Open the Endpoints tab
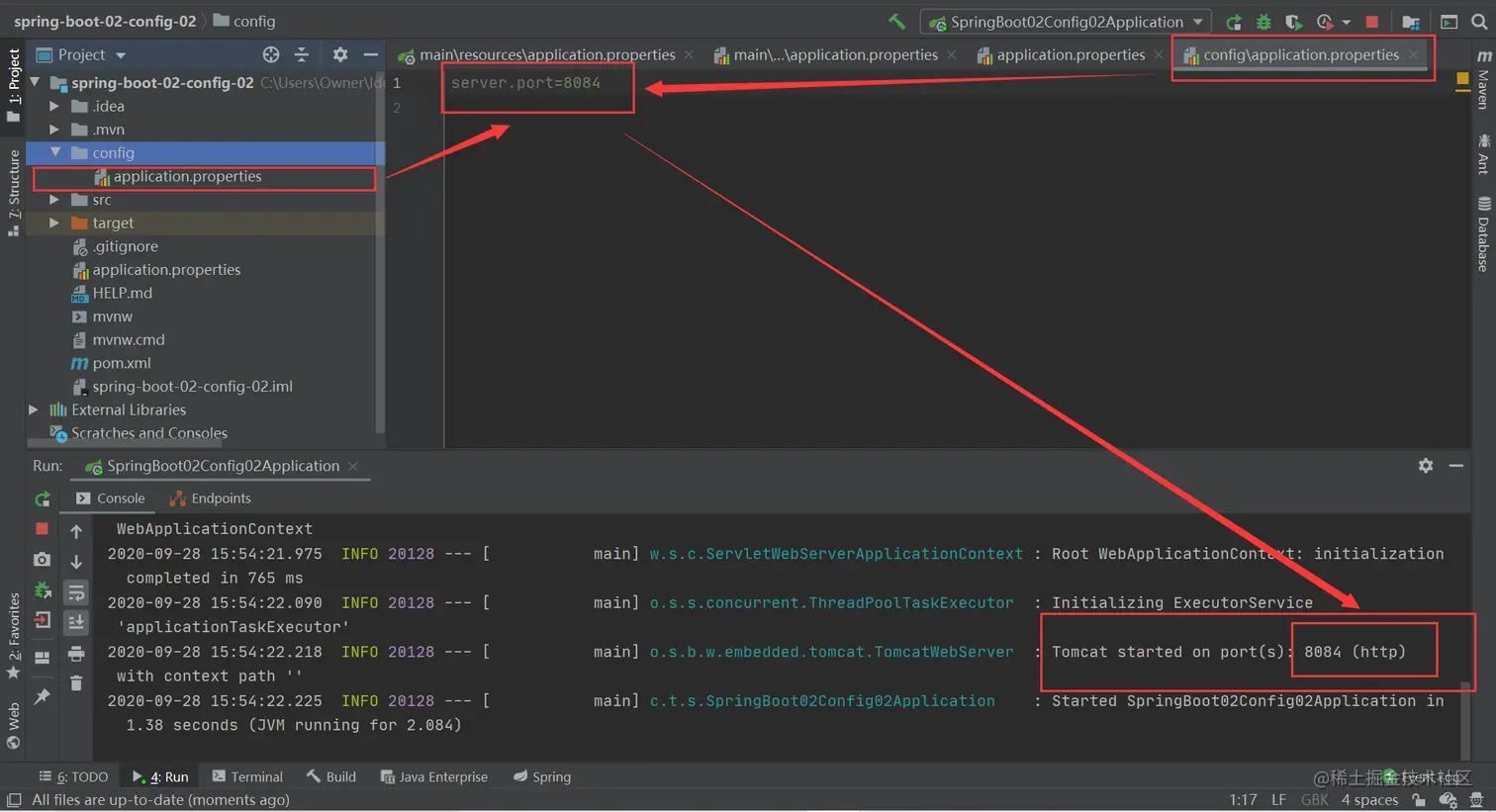 (211, 498)
